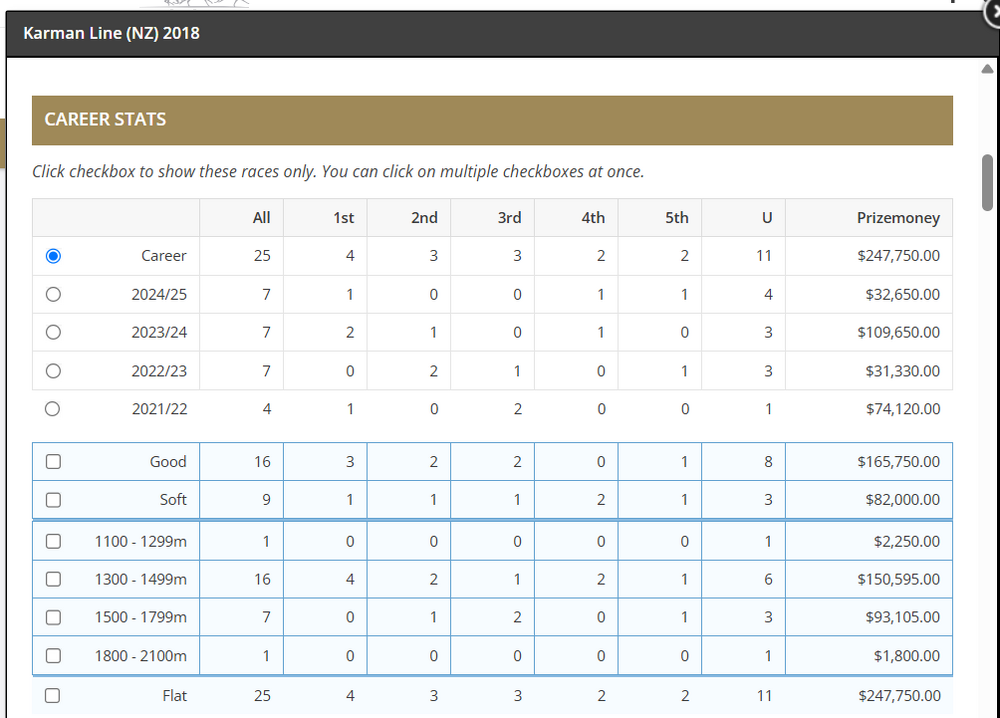The height and width of the screenshot is (718, 1000).
Task: Toggle the 1300 - 1499m distance filter
Action: (x=54, y=579)
